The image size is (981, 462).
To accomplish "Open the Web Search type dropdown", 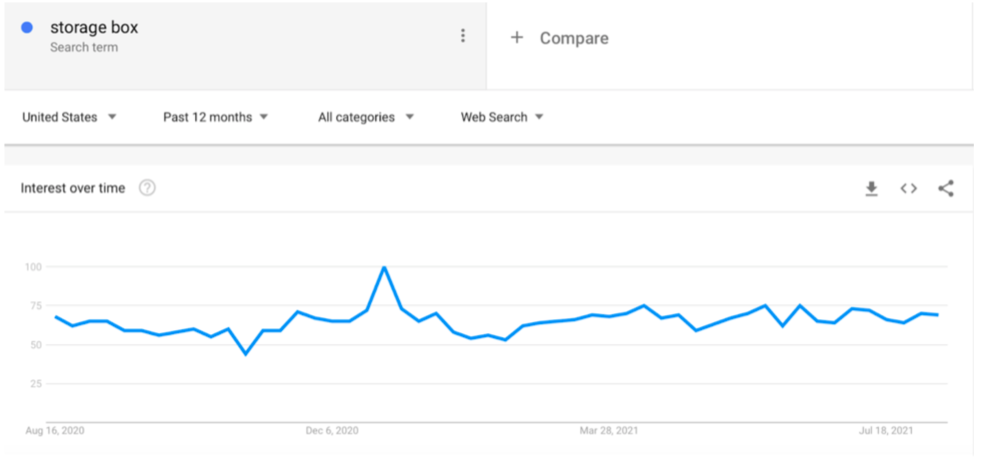I will coord(502,117).
